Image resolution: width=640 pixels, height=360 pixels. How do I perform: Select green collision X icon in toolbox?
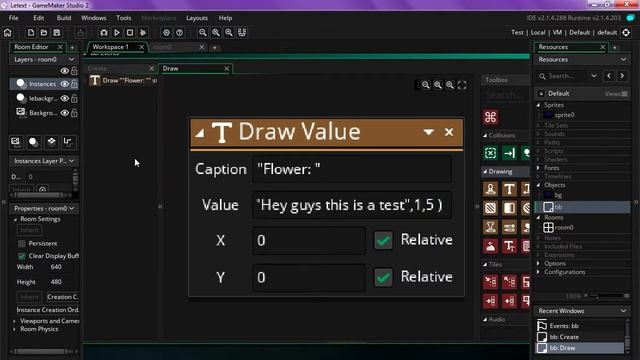tap(491, 153)
